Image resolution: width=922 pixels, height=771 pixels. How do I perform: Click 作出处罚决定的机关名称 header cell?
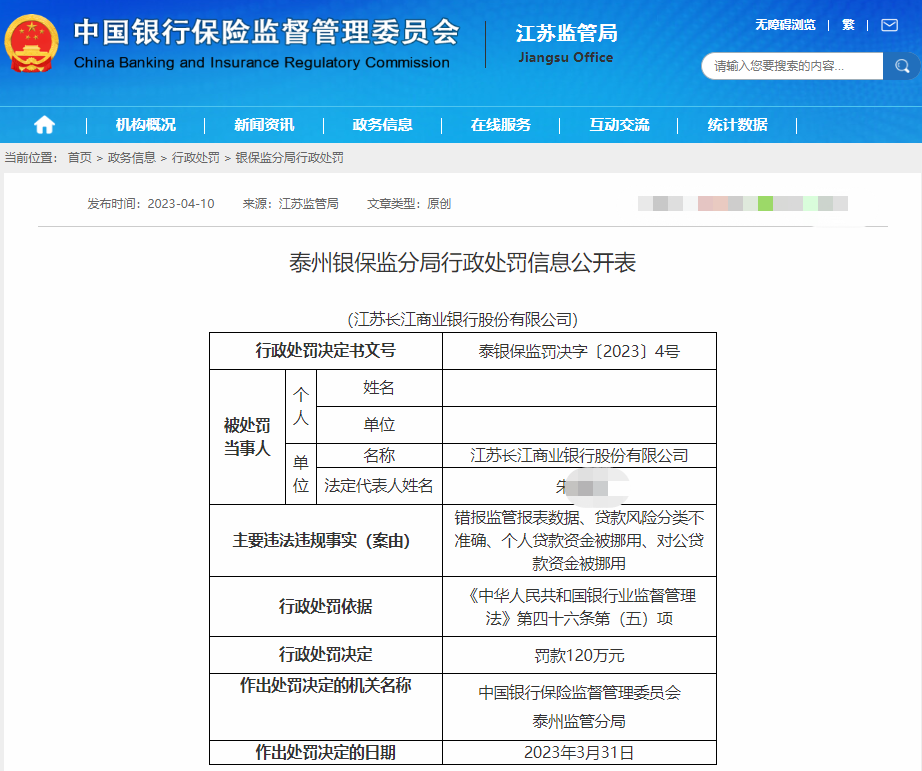(326, 707)
